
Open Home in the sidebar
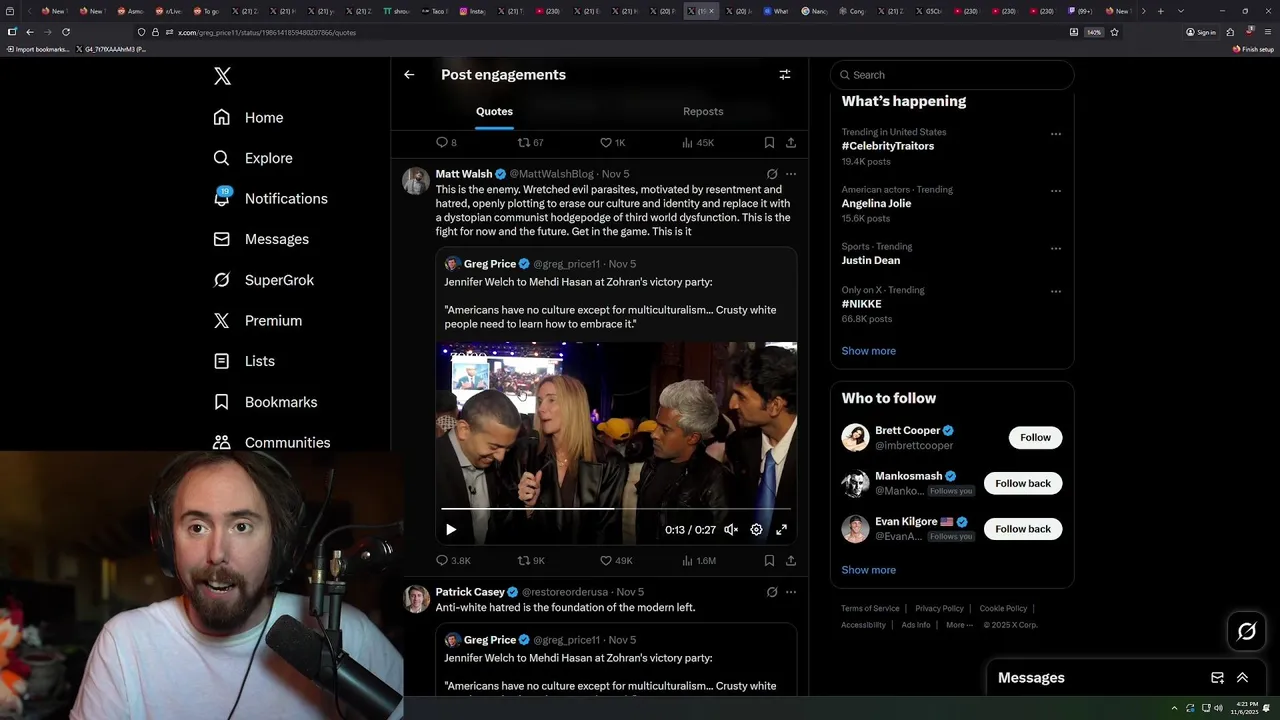pyautogui.click(x=249, y=117)
